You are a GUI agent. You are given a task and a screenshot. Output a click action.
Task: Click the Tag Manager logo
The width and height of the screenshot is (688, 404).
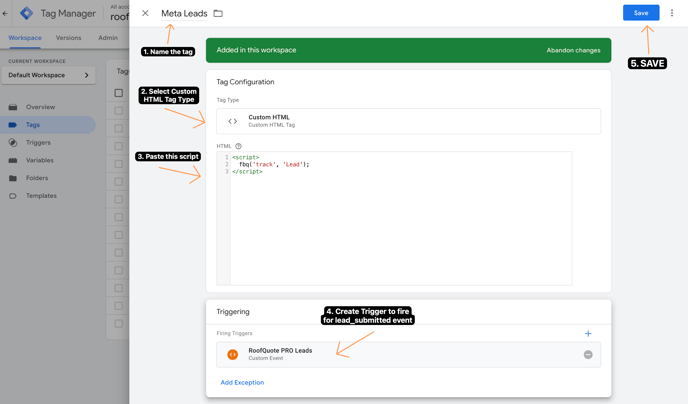[x=26, y=13]
